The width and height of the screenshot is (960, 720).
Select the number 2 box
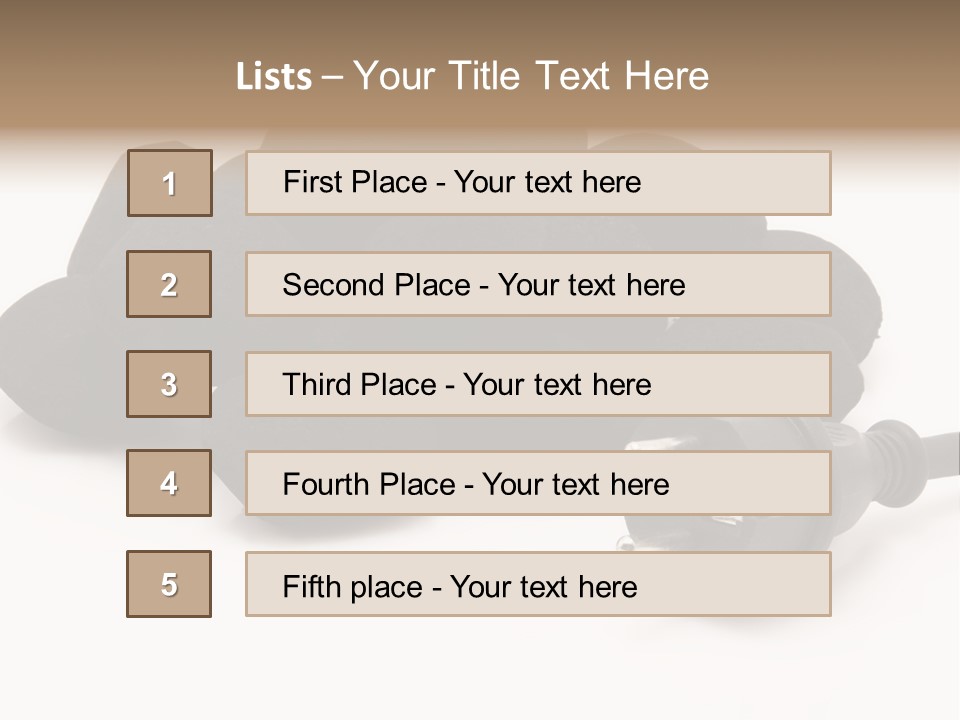click(x=169, y=284)
